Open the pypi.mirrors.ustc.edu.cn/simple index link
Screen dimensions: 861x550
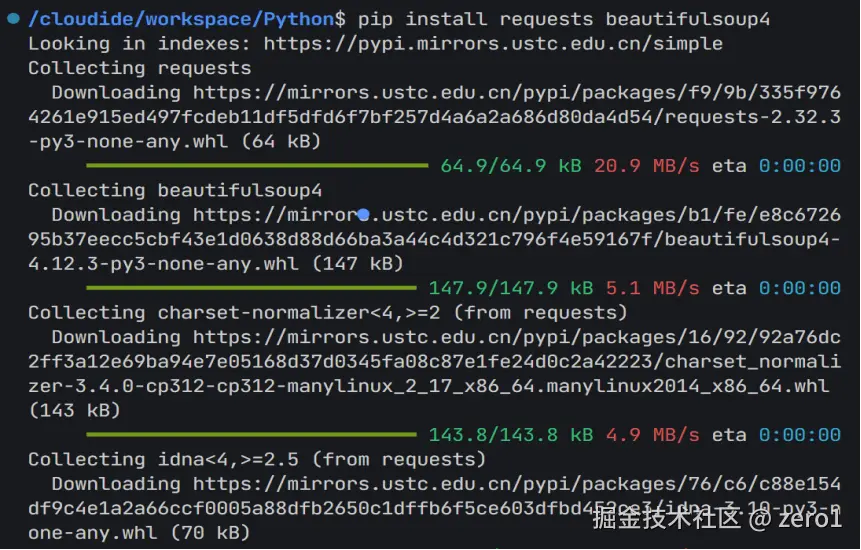pyautogui.click(x=493, y=44)
